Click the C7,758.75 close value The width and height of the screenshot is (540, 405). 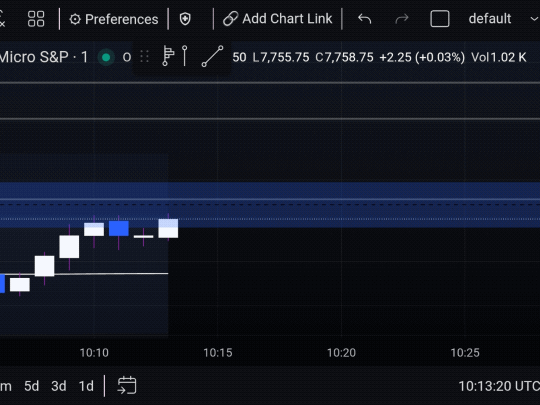344,57
